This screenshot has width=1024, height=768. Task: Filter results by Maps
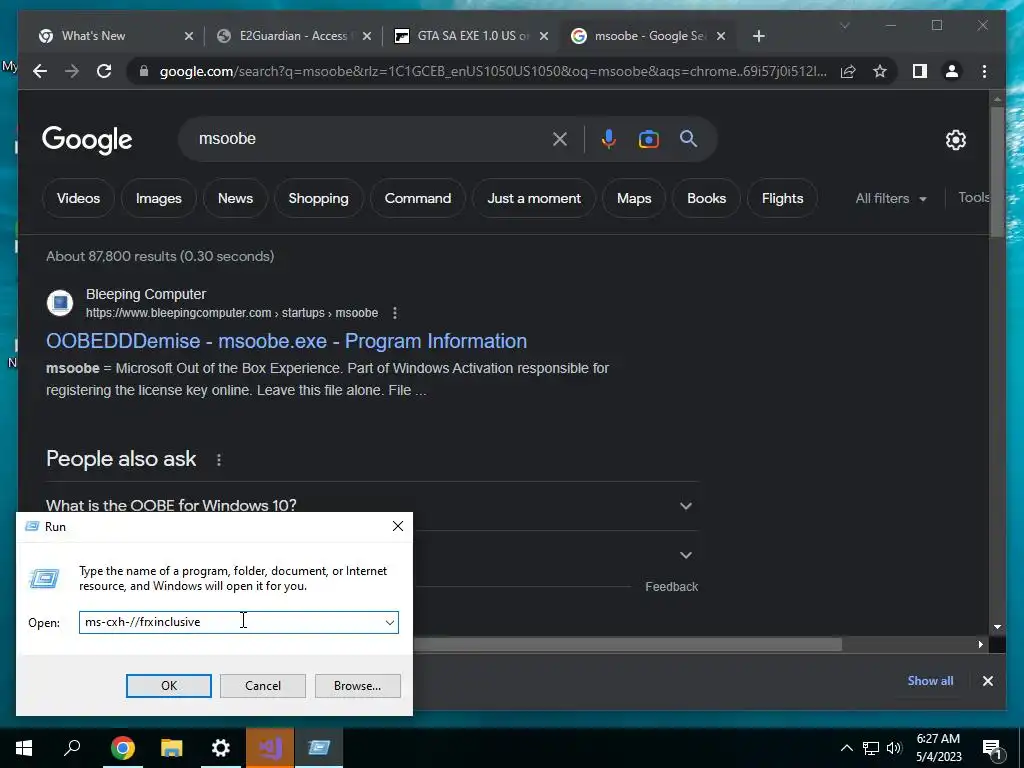[634, 198]
